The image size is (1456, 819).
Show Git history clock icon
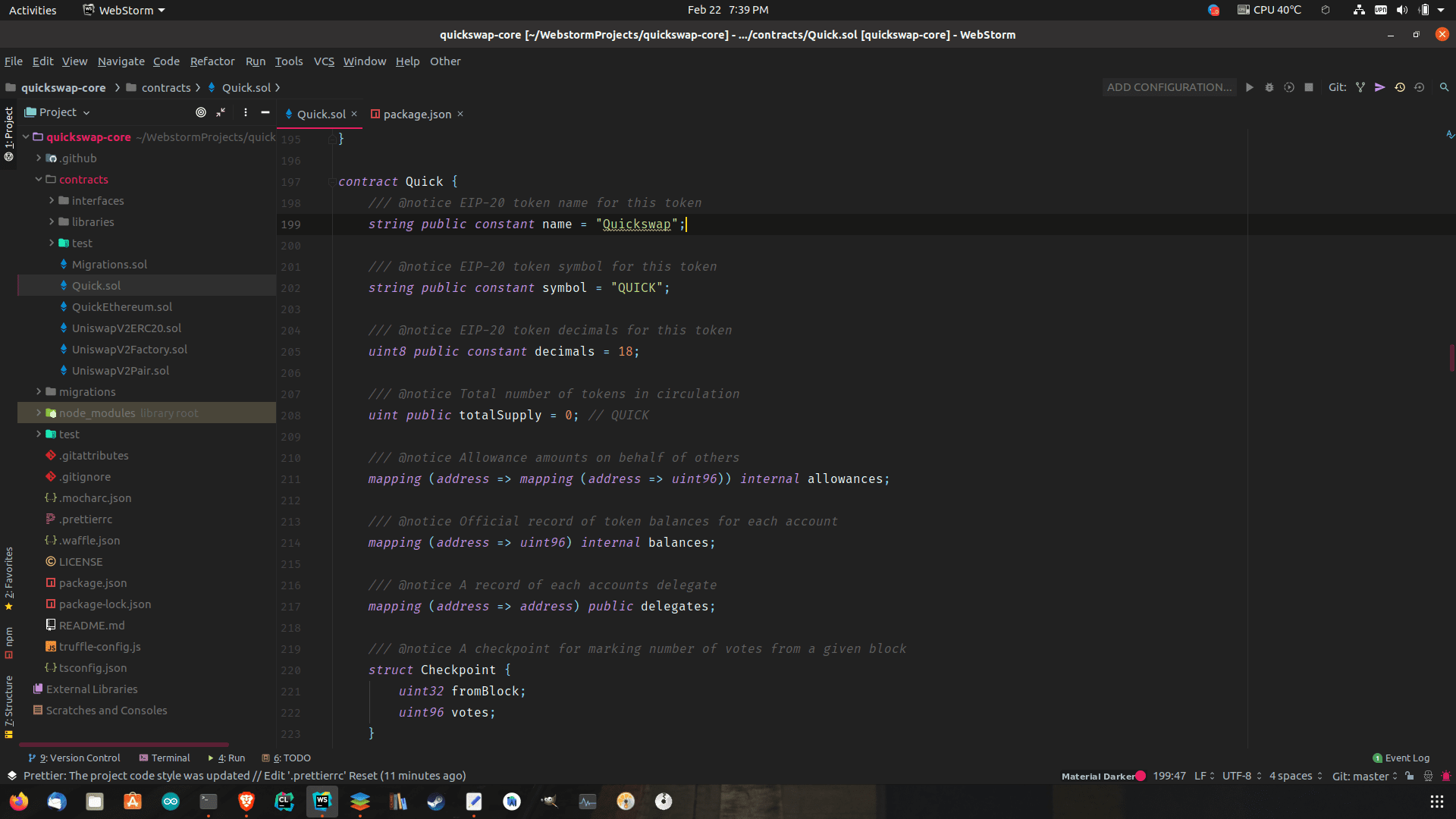[x=1400, y=87]
